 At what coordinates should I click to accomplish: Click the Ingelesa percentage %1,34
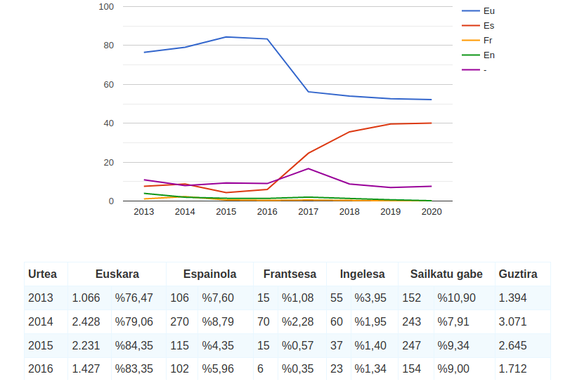click(374, 369)
